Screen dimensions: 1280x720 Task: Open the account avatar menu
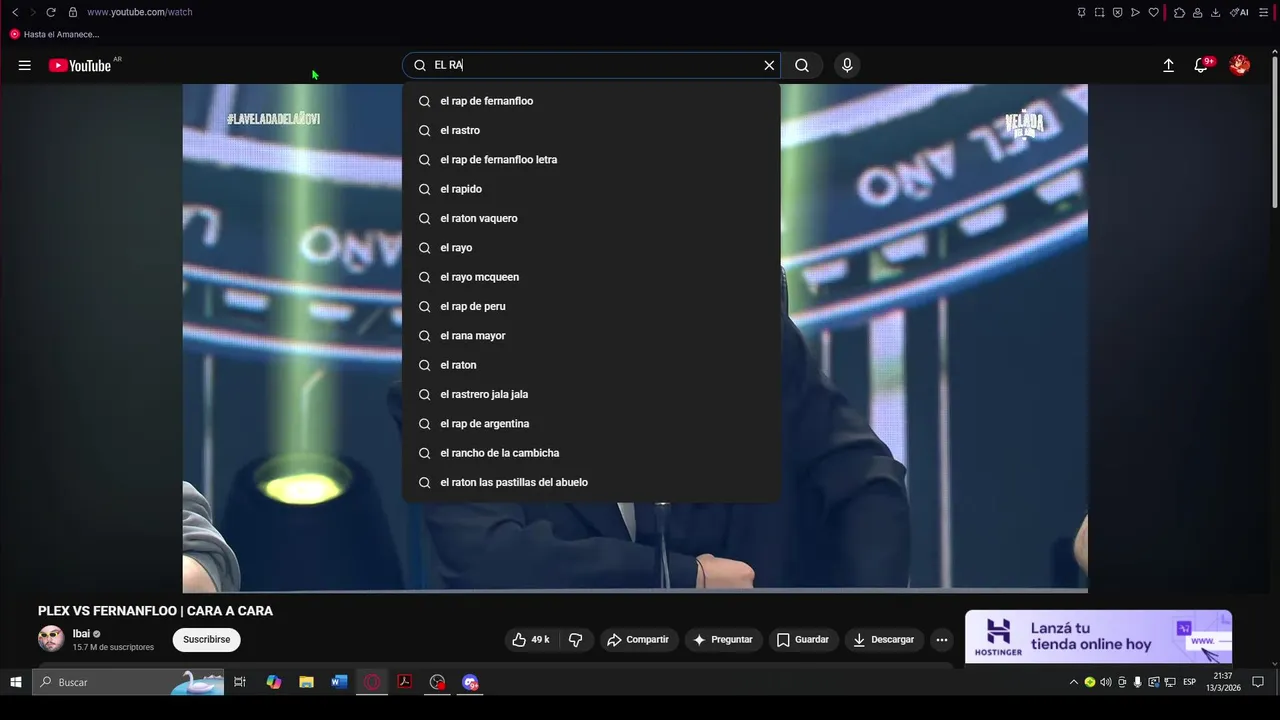point(1240,65)
